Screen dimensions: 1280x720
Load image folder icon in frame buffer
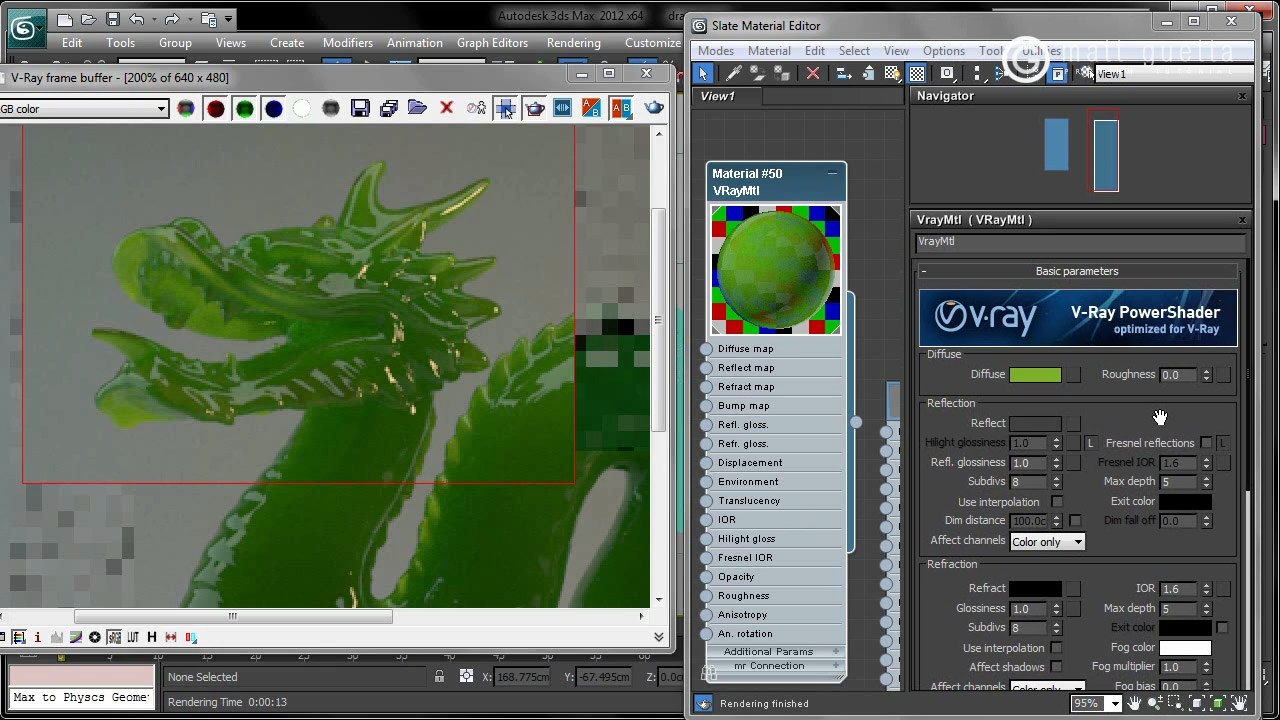418,108
